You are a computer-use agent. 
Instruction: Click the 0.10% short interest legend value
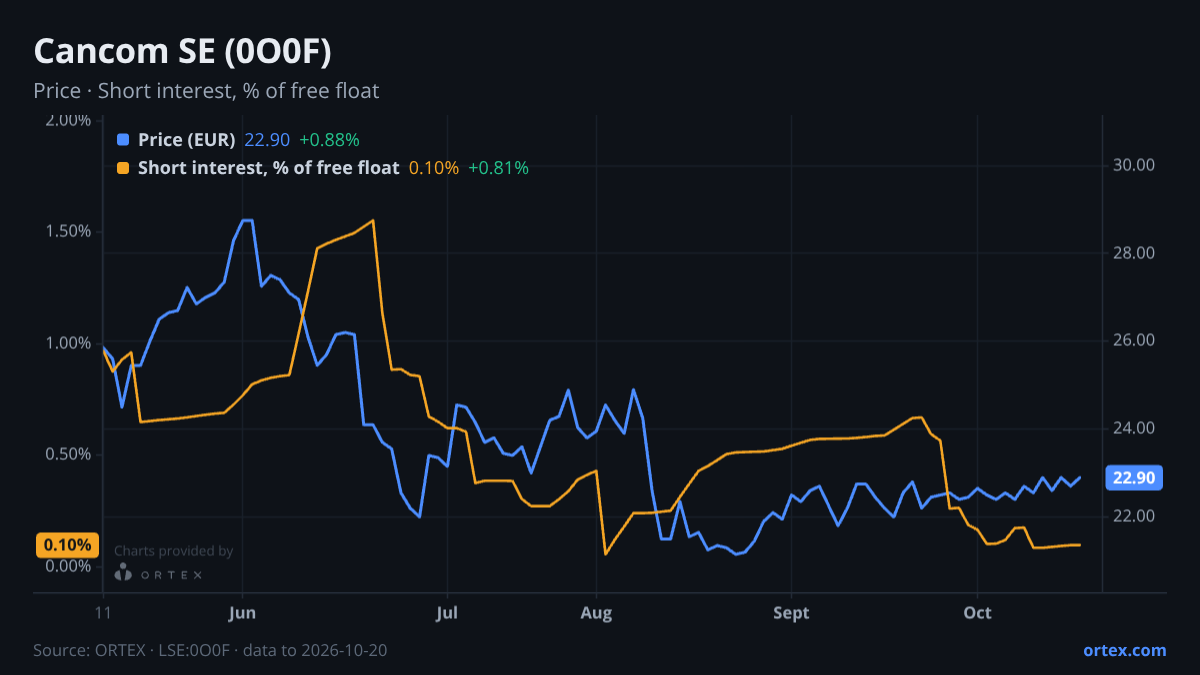tap(434, 168)
